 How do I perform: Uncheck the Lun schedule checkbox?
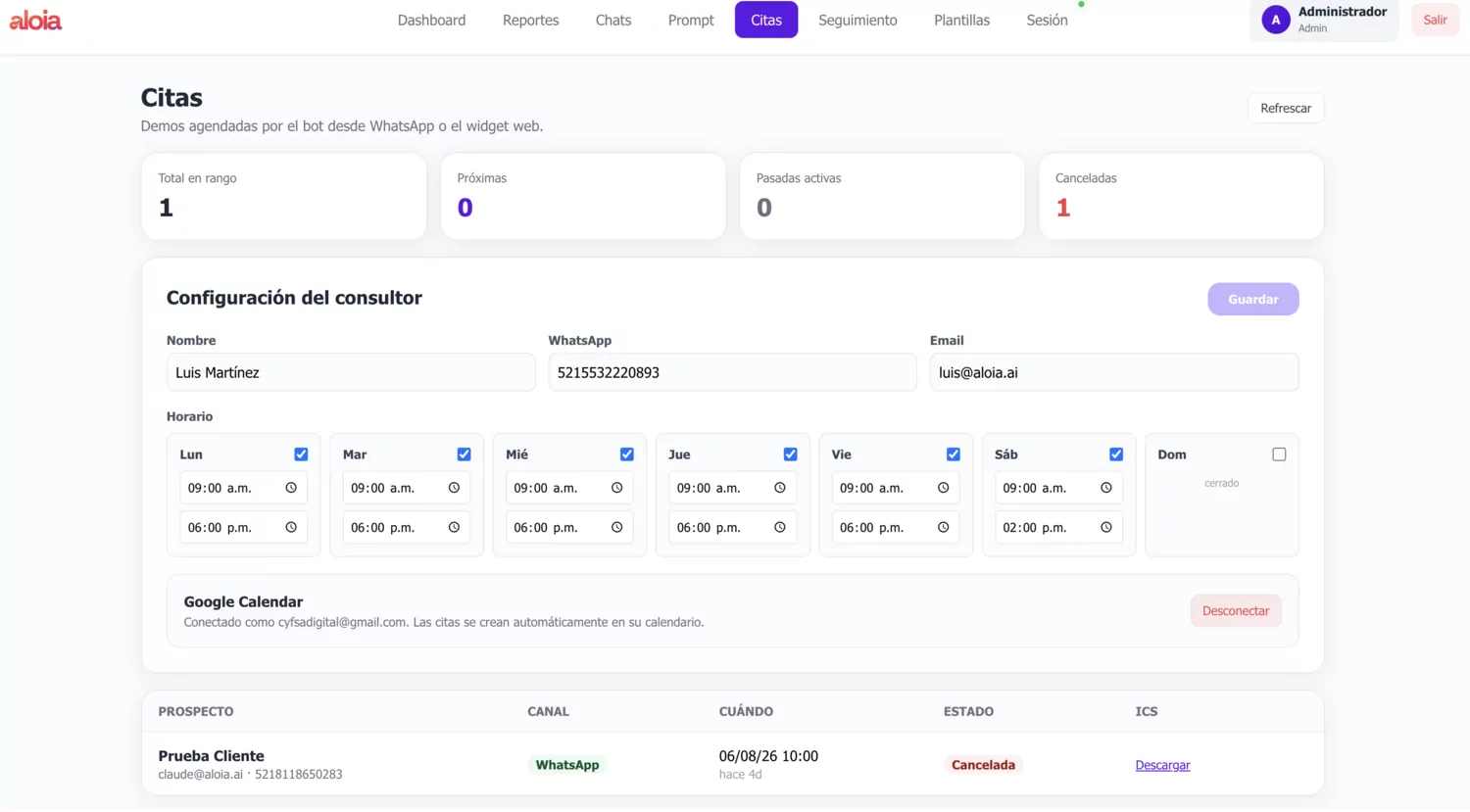click(301, 454)
